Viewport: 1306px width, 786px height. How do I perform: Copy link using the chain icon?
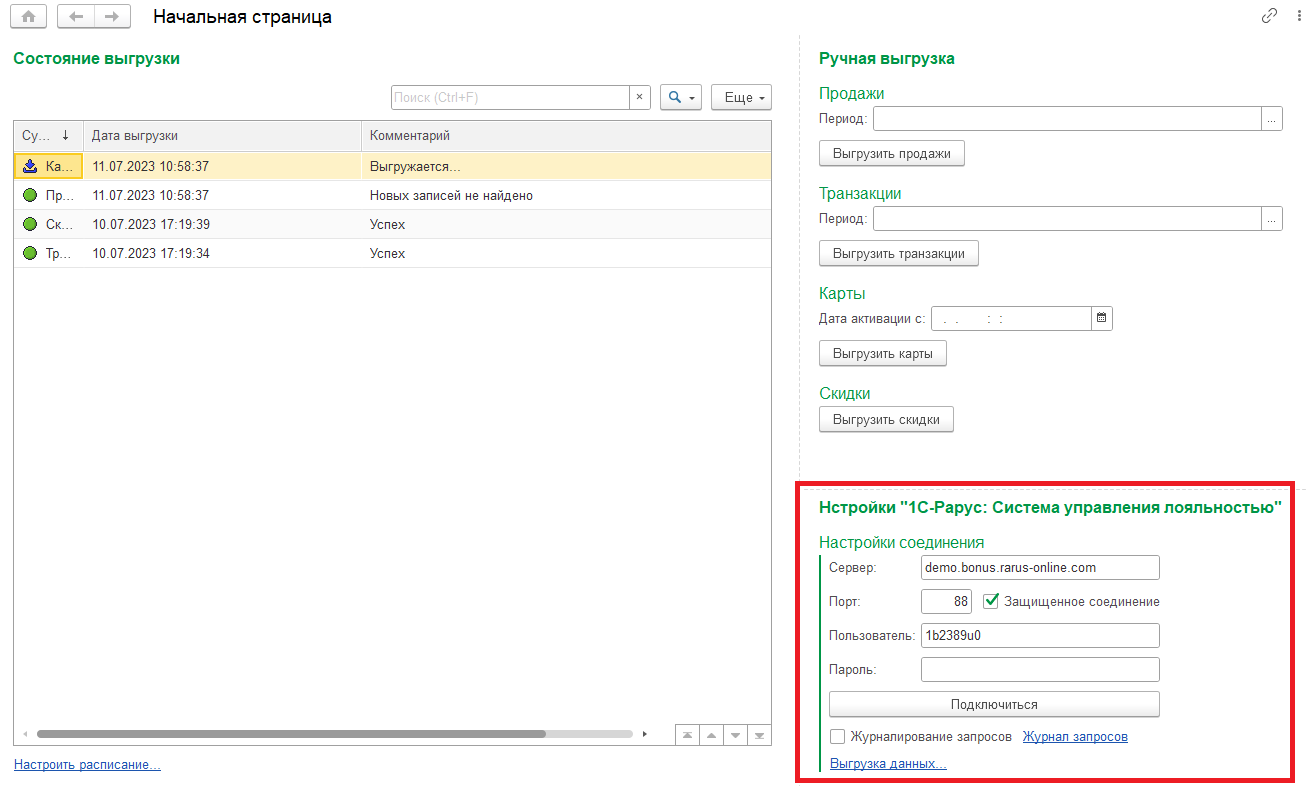[x=1270, y=16]
